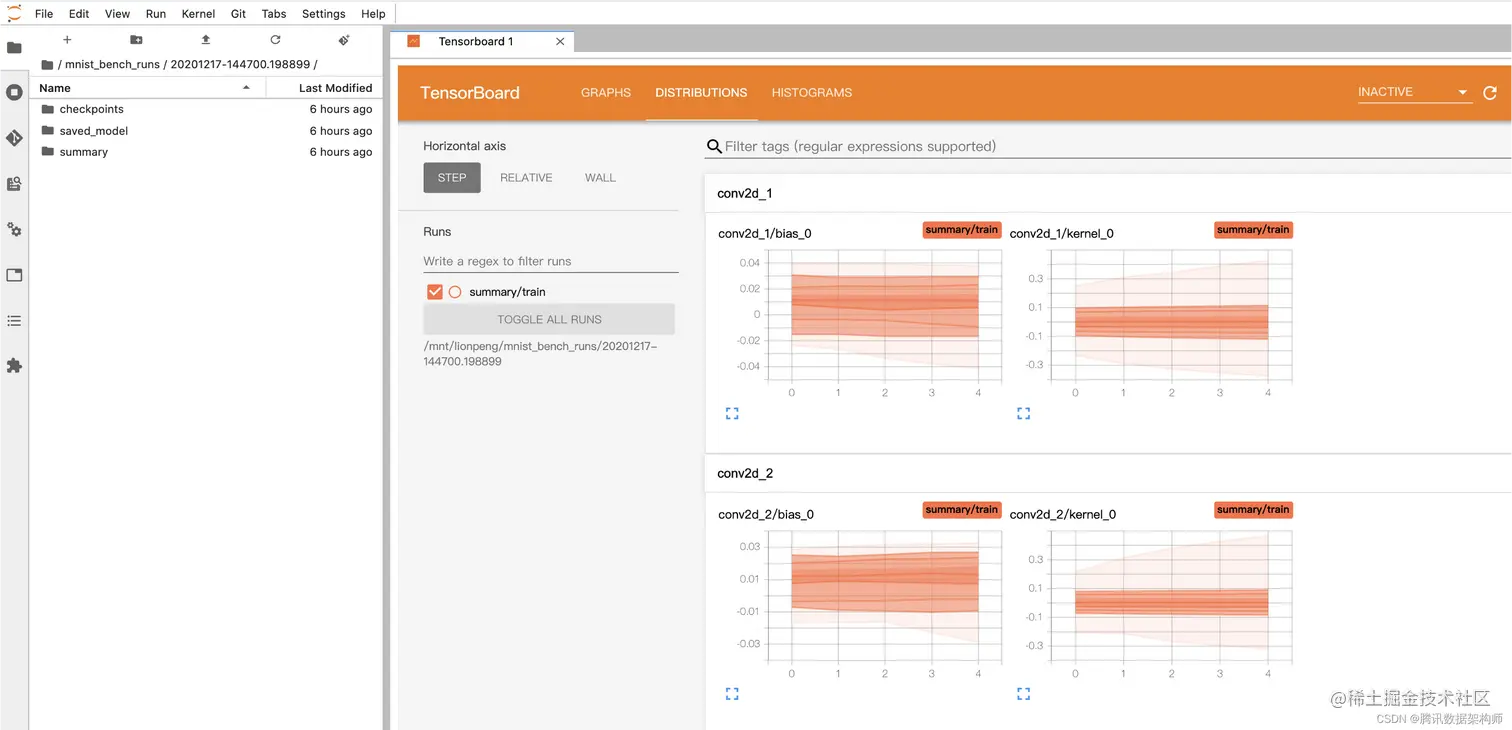Open the summary folder
The width and height of the screenshot is (1512, 730).
205,152
